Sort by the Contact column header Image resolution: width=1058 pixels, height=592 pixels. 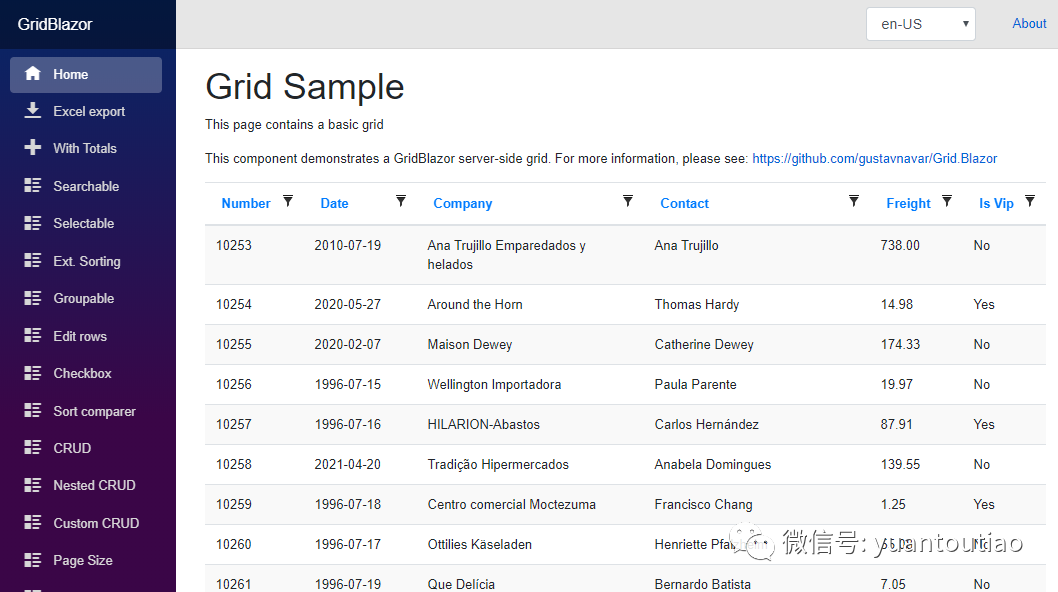(684, 203)
